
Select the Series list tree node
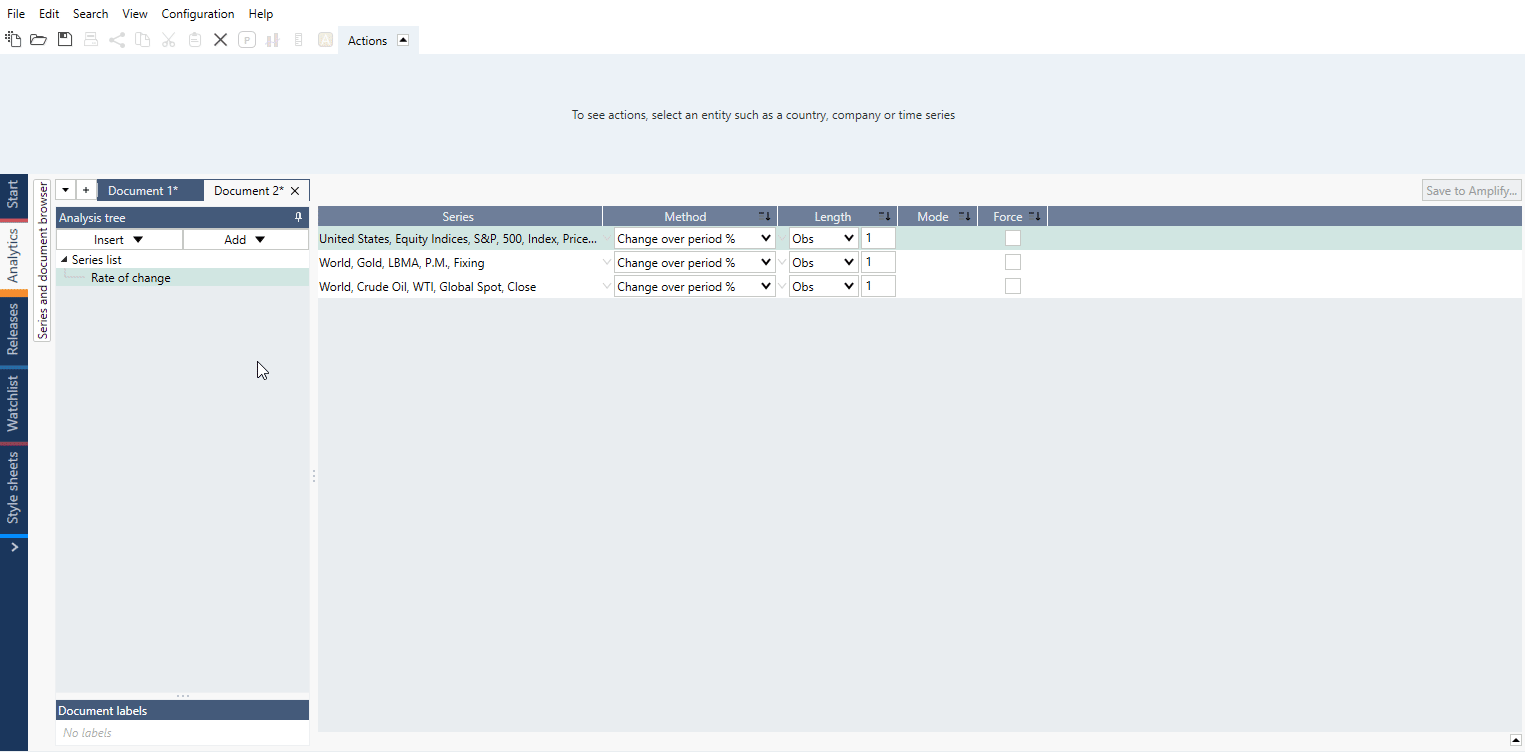[x=96, y=260]
